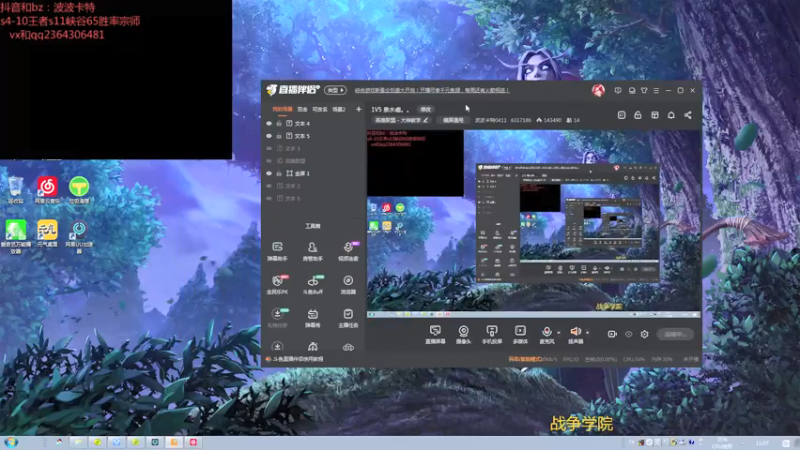The width and height of the screenshot is (800, 450).
Task: Add a 多媒体 multimedia source
Action: pos(520,335)
